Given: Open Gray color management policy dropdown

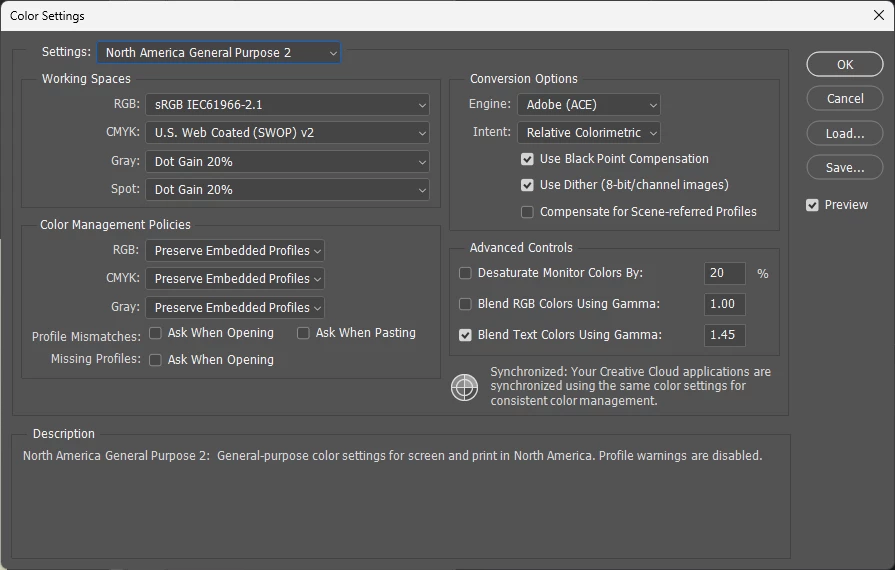Looking at the screenshot, I should pos(235,308).
